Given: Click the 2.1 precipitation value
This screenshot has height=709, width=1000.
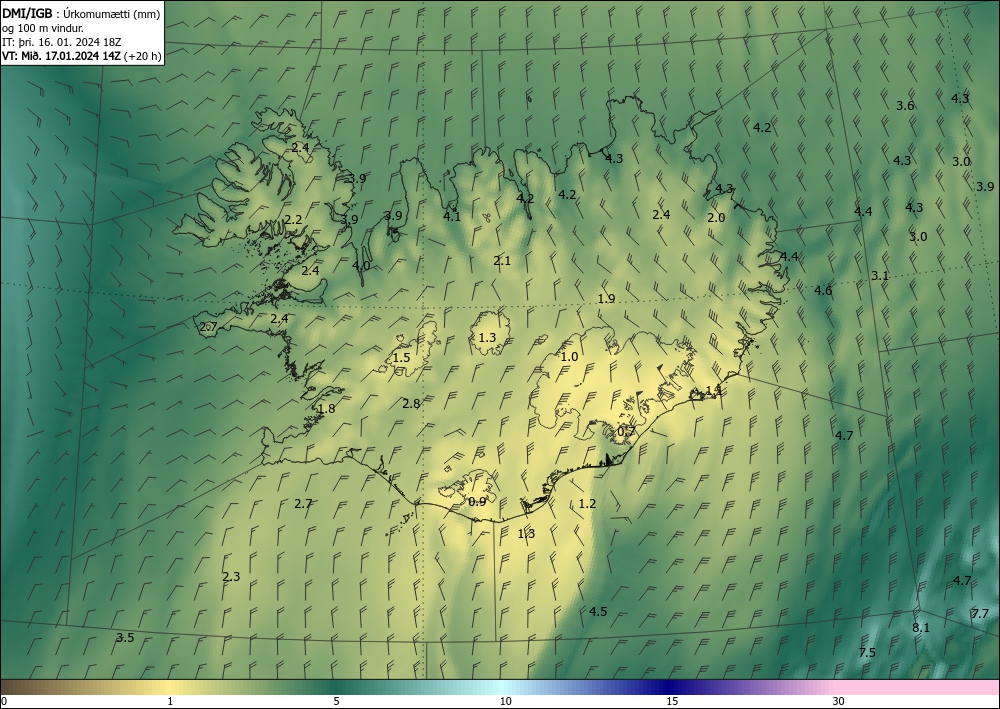Looking at the screenshot, I should click(x=502, y=261).
